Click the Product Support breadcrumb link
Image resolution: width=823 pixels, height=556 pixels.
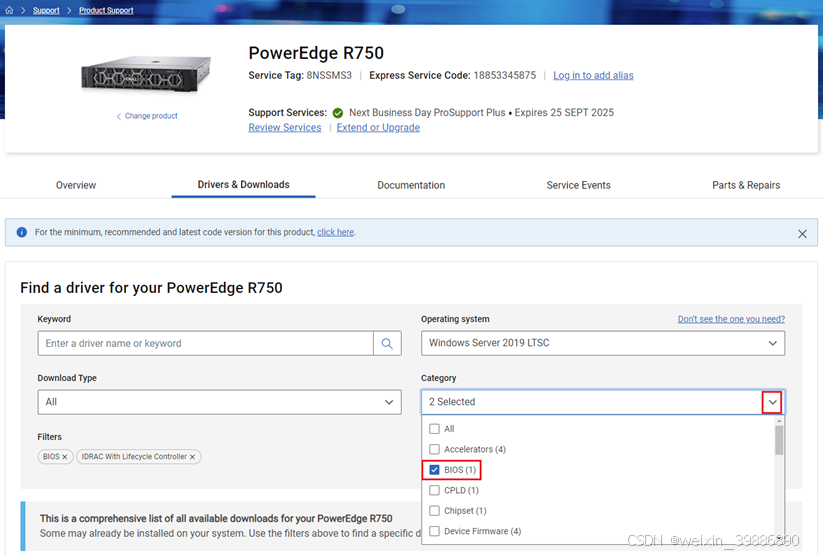pyautogui.click(x=106, y=11)
